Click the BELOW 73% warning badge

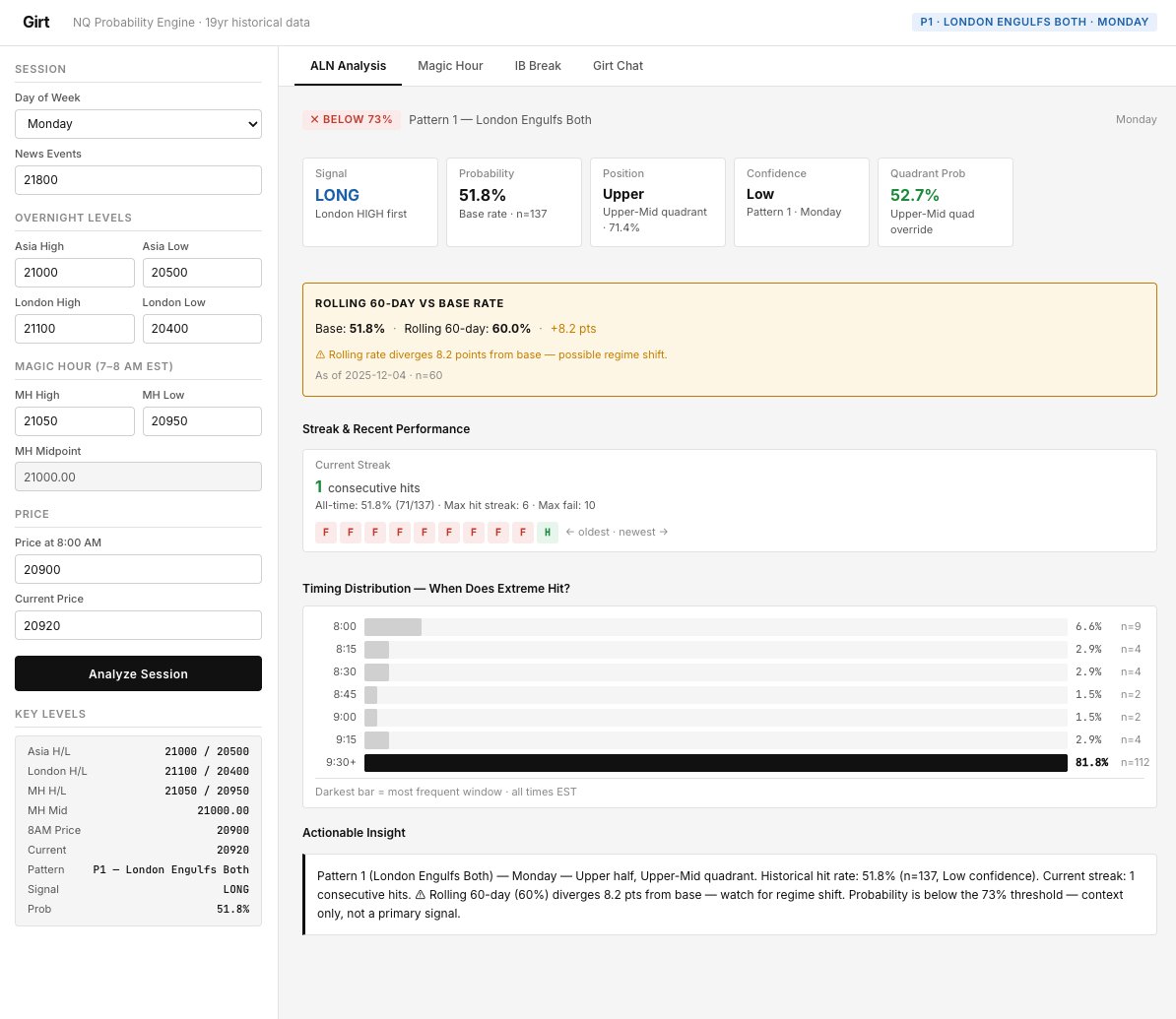point(351,119)
